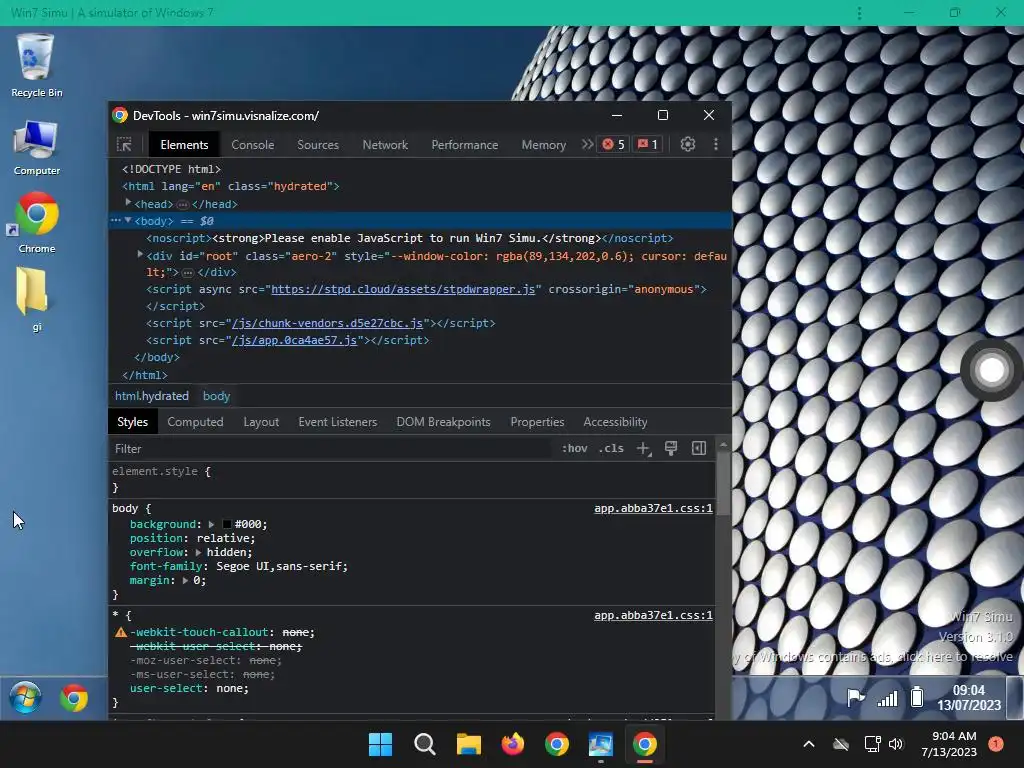1024x768 pixels.
Task: Open the red notification badge in the tray
Action: (x=996, y=744)
